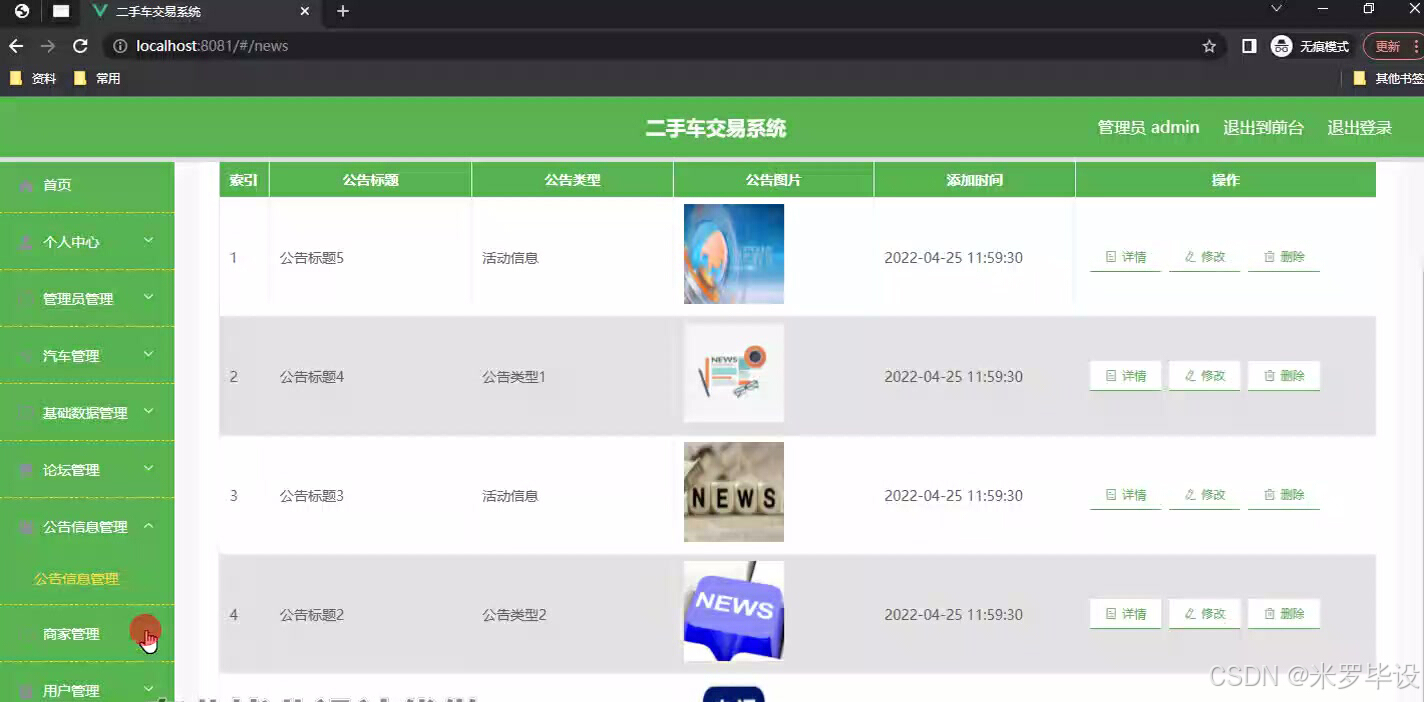Collapse the 公告信息管理 menu chevron

148,525
